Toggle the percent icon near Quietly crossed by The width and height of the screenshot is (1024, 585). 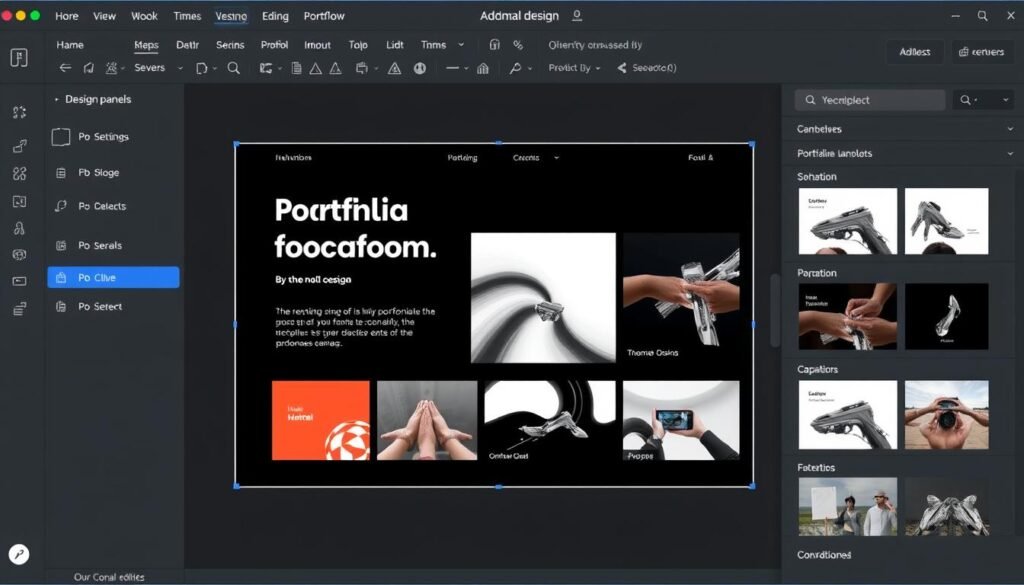tap(517, 45)
